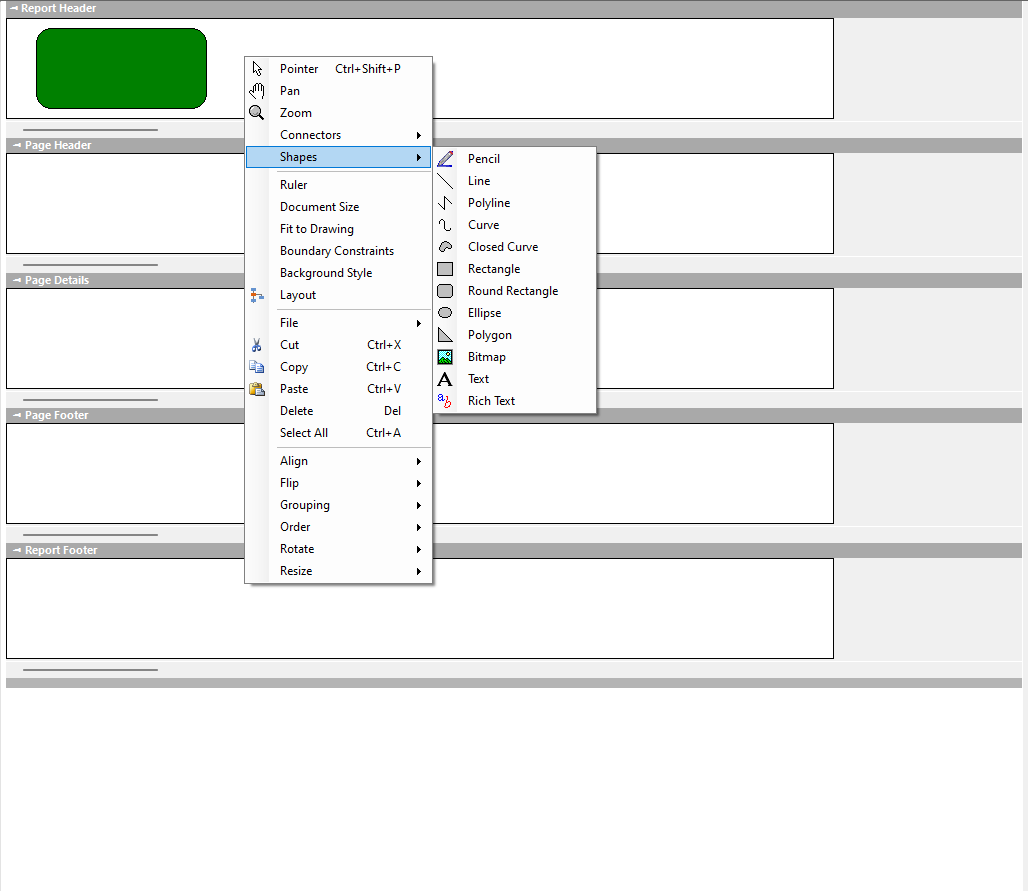
Task: Select the Pencil shape tool icon
Action: pos(446,159)
